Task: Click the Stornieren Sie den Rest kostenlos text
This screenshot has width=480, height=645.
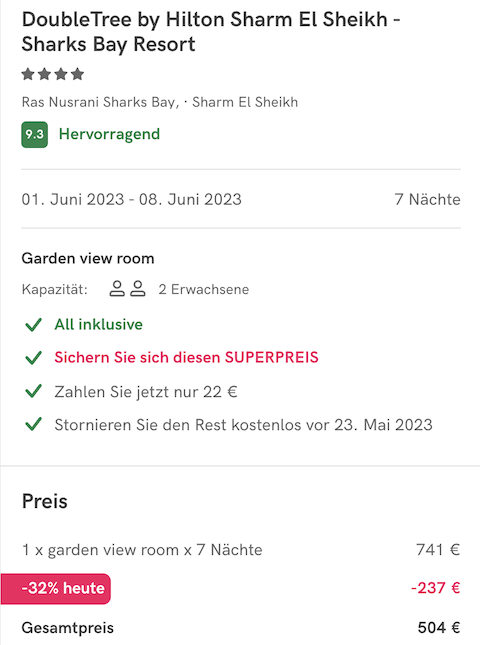Action: pos(243,425)
